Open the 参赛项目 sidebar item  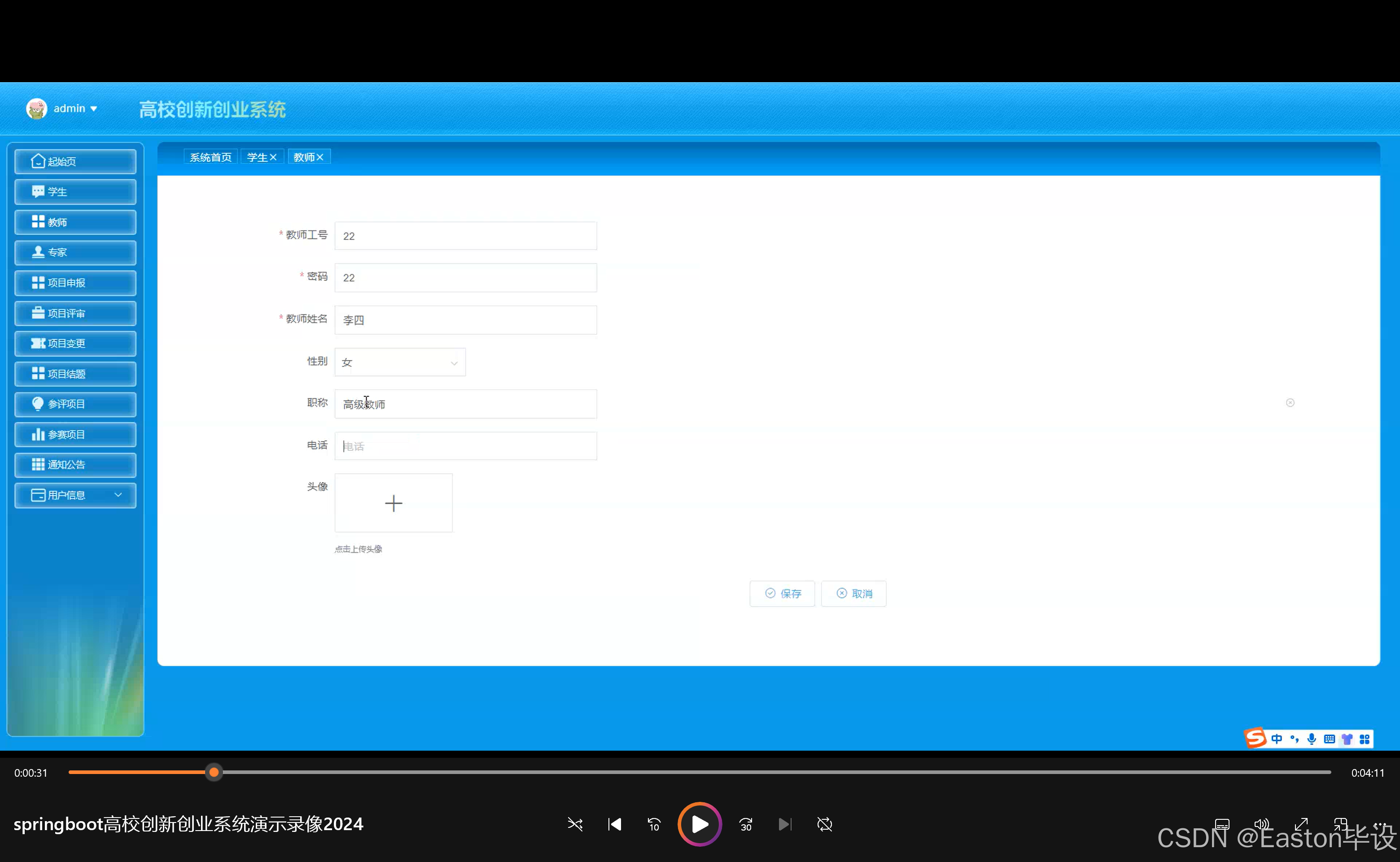[75, 435]
